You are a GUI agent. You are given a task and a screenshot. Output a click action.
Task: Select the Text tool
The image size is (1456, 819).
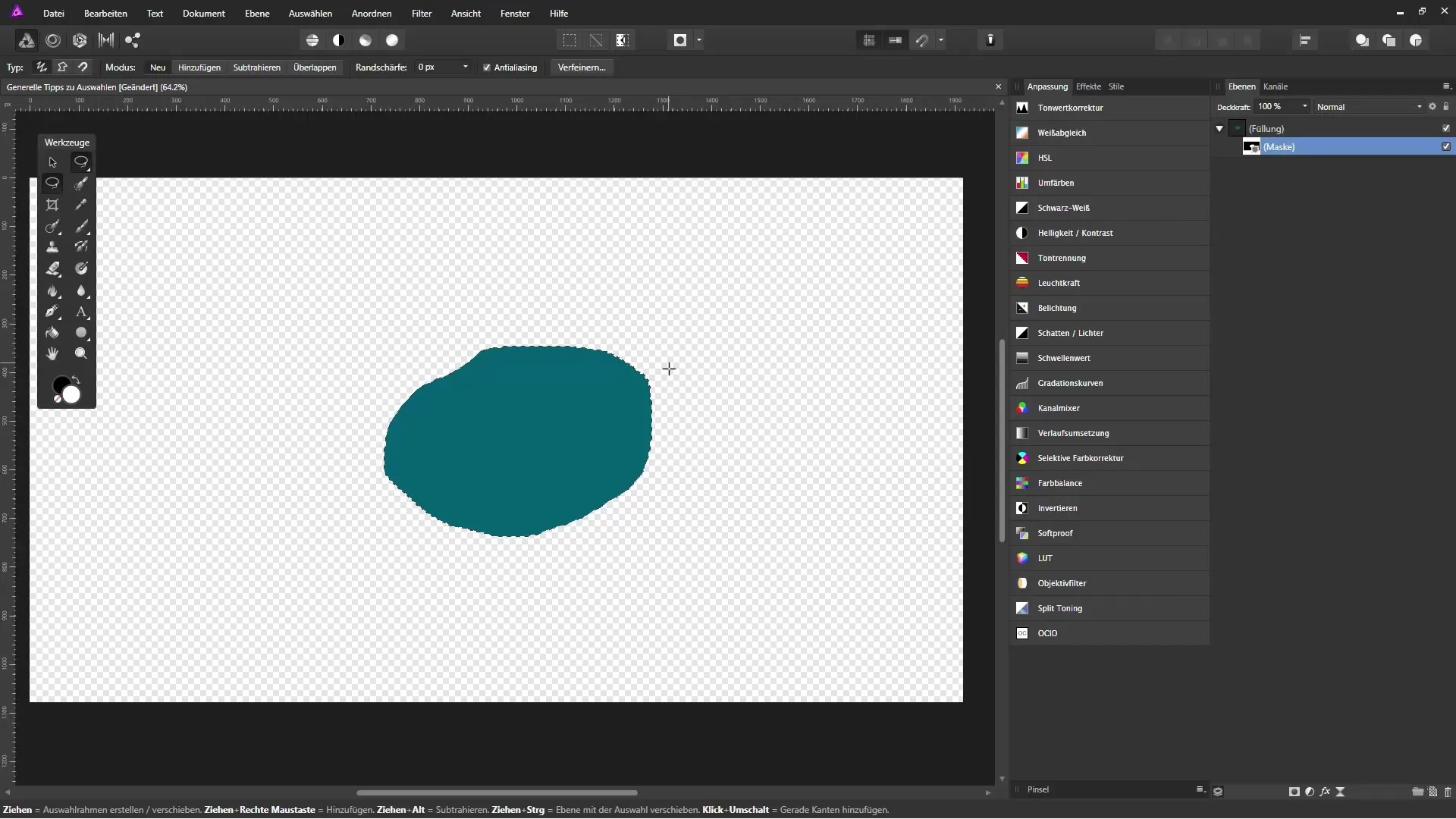tap(81, 312)
